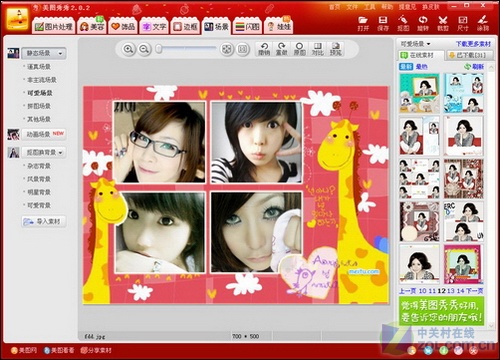Open 分享素材 in the bottom bar
The image size is (500, 360).
tap(96, 350)
